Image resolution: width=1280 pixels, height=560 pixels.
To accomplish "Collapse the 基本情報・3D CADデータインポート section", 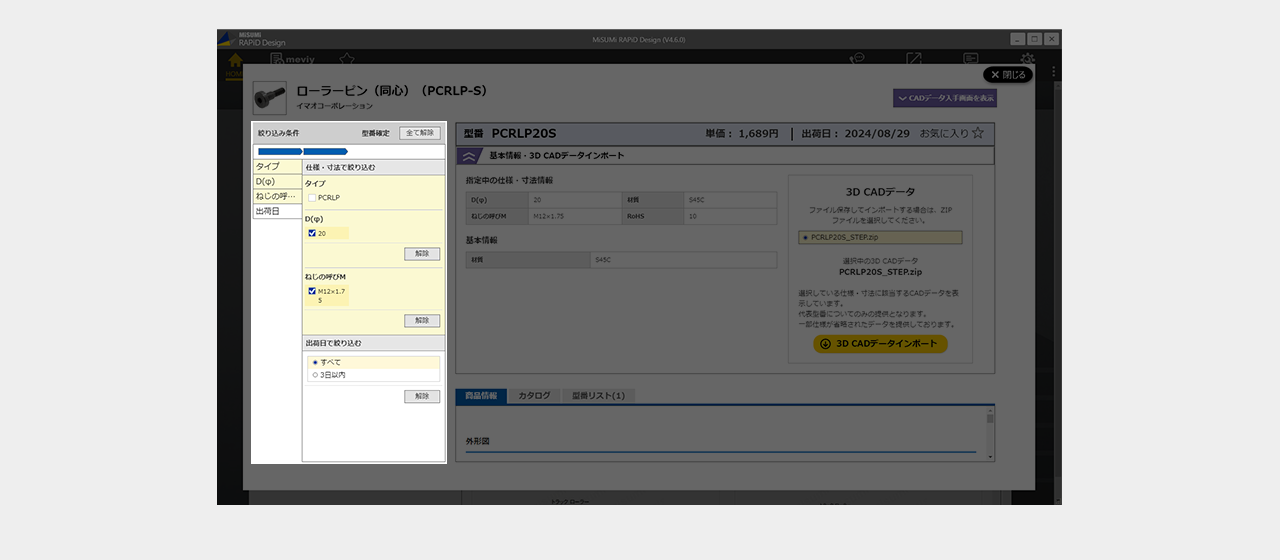I will [469, 156].
